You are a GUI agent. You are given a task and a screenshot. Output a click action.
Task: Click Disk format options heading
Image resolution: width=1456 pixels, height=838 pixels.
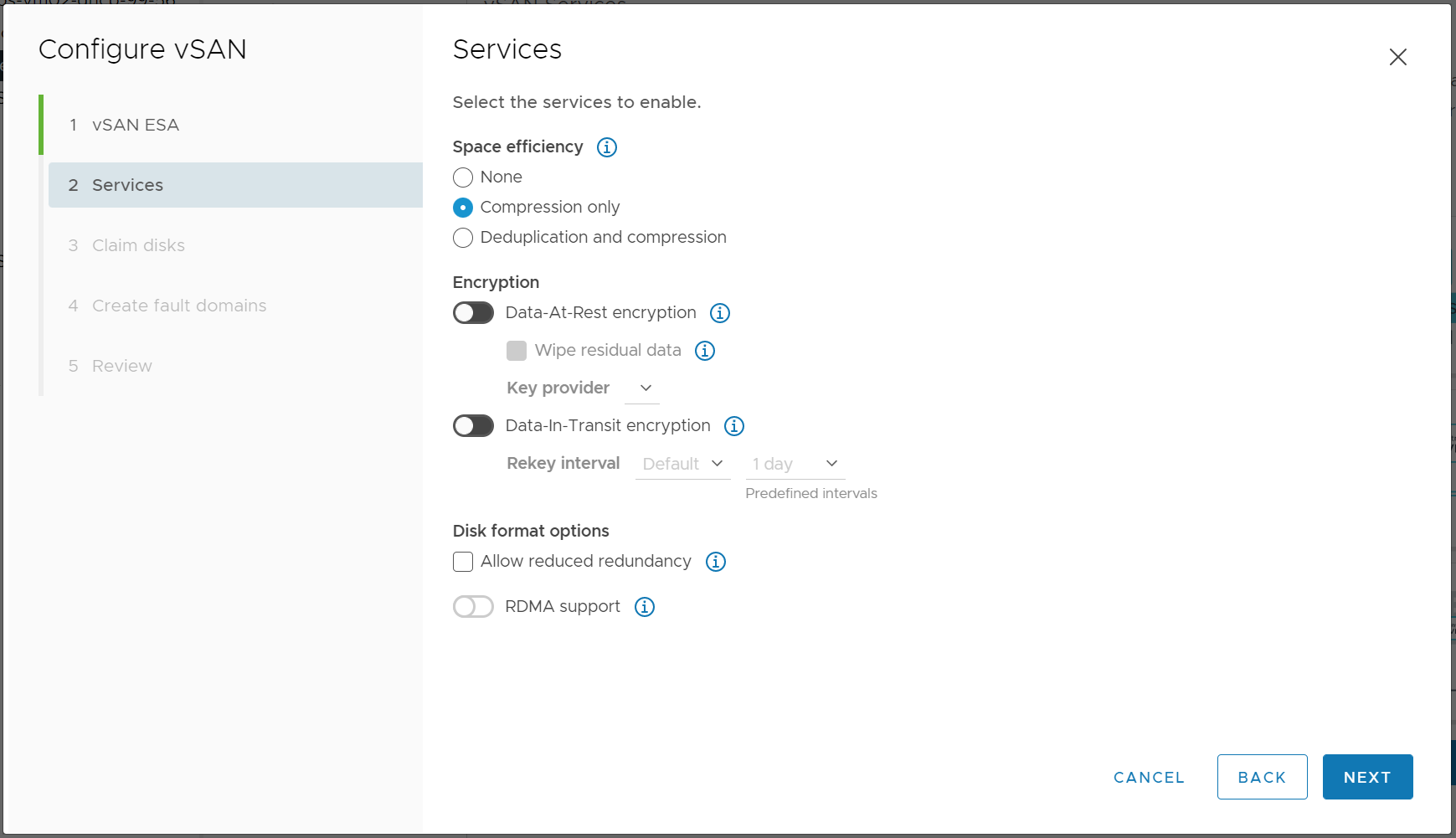tap(531, 532)
